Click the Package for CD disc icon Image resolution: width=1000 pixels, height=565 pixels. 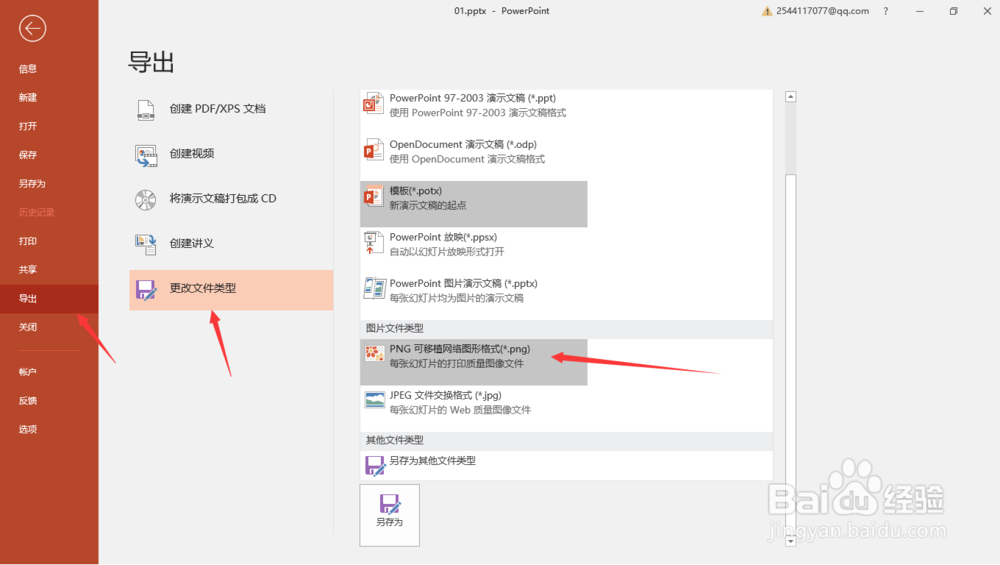[145, 200]
